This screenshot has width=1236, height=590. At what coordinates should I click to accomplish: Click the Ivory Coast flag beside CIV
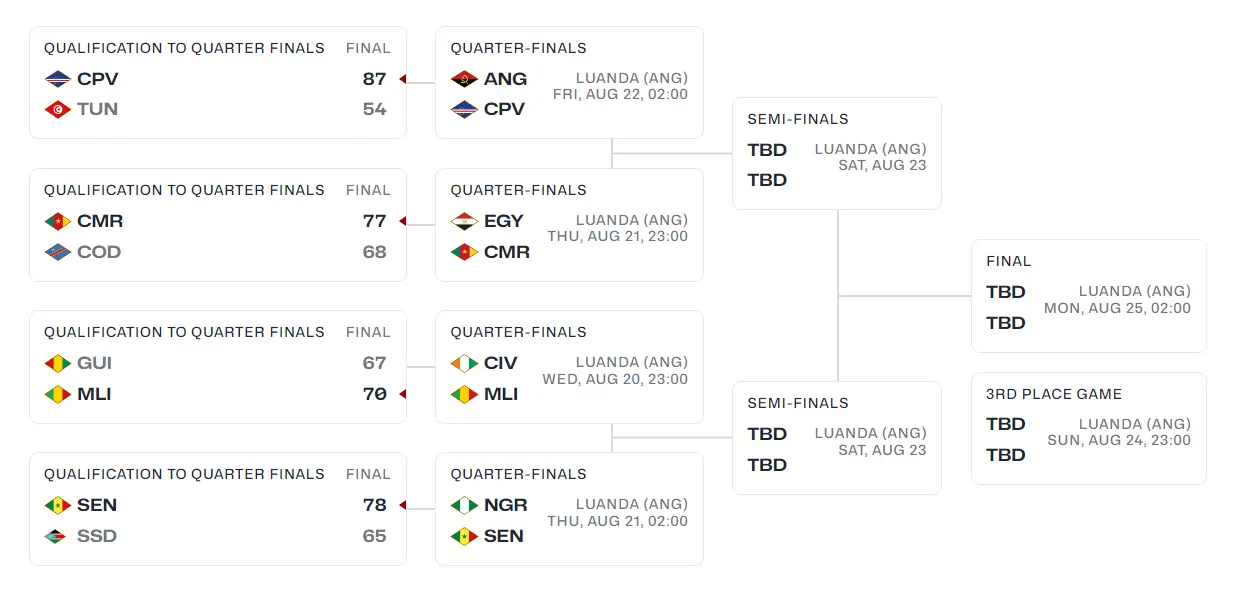[x=464, y=363]
